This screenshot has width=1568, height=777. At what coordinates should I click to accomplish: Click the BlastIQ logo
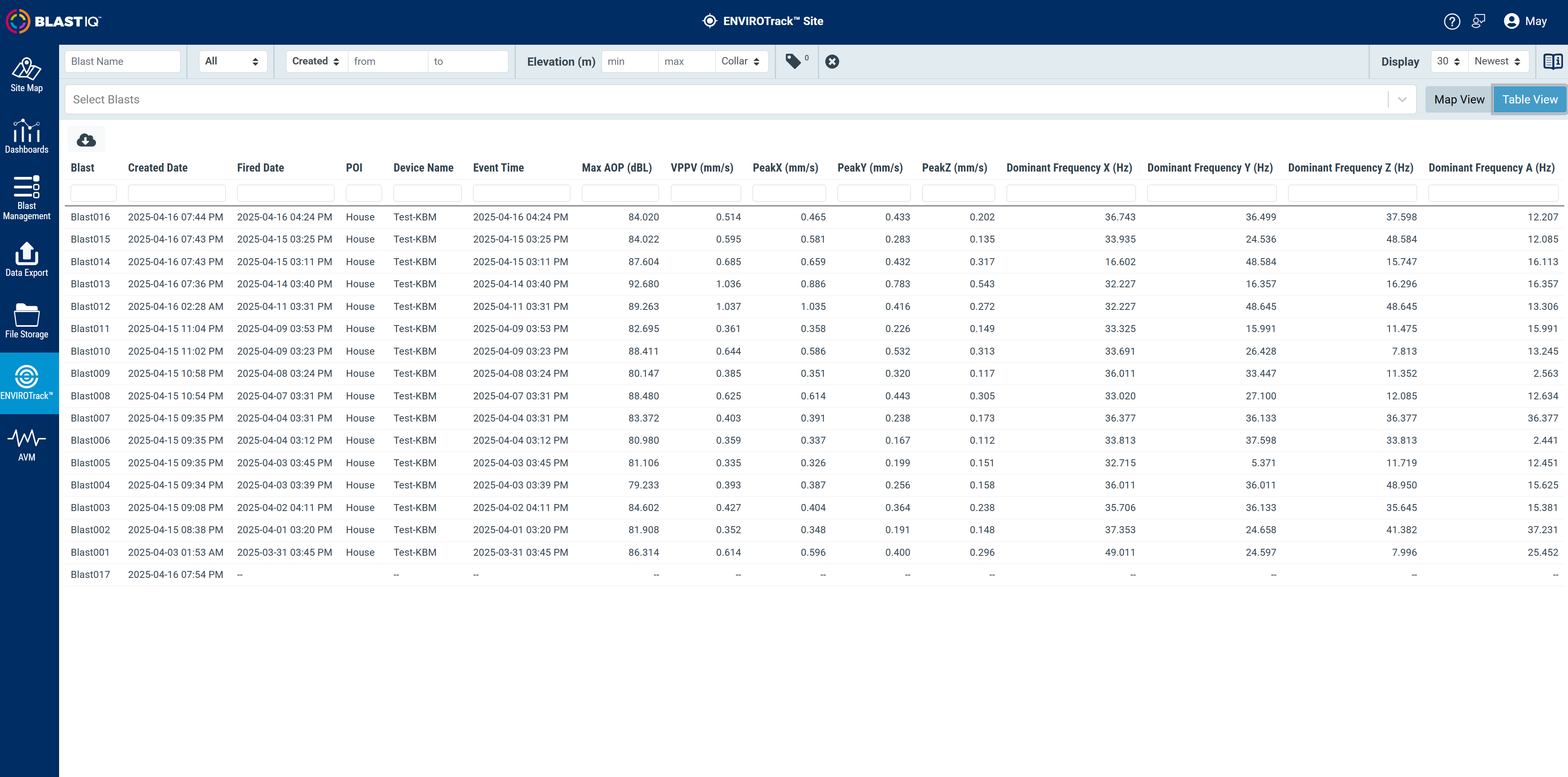tap(54, 21)
